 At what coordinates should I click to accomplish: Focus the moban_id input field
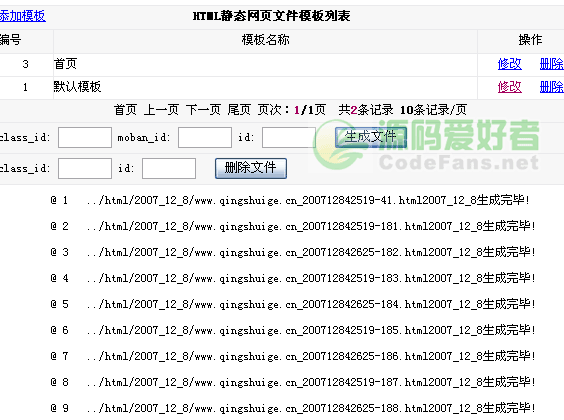click(205, 137)
